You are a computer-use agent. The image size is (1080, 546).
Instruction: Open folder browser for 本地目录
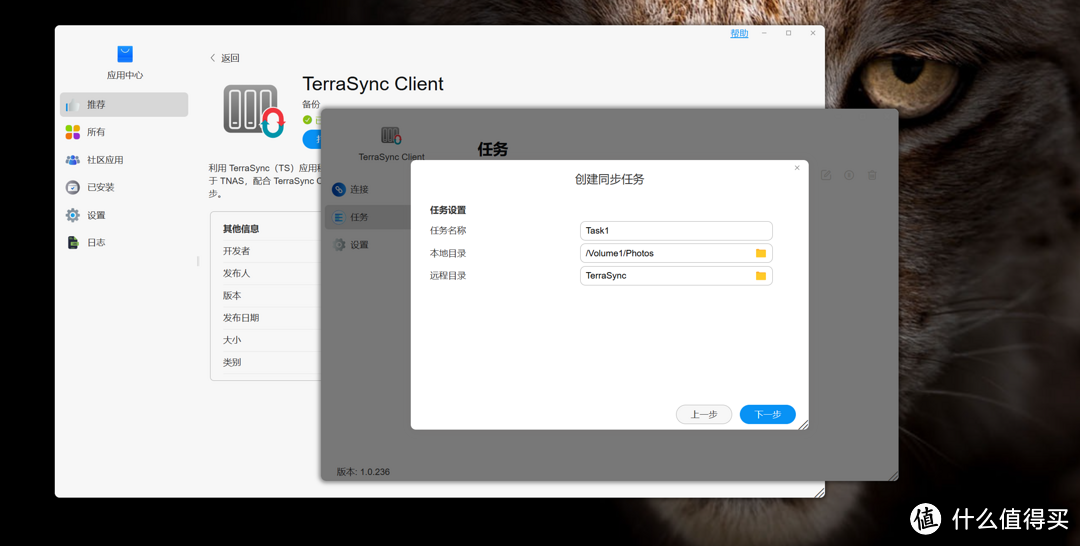point(760,253)
